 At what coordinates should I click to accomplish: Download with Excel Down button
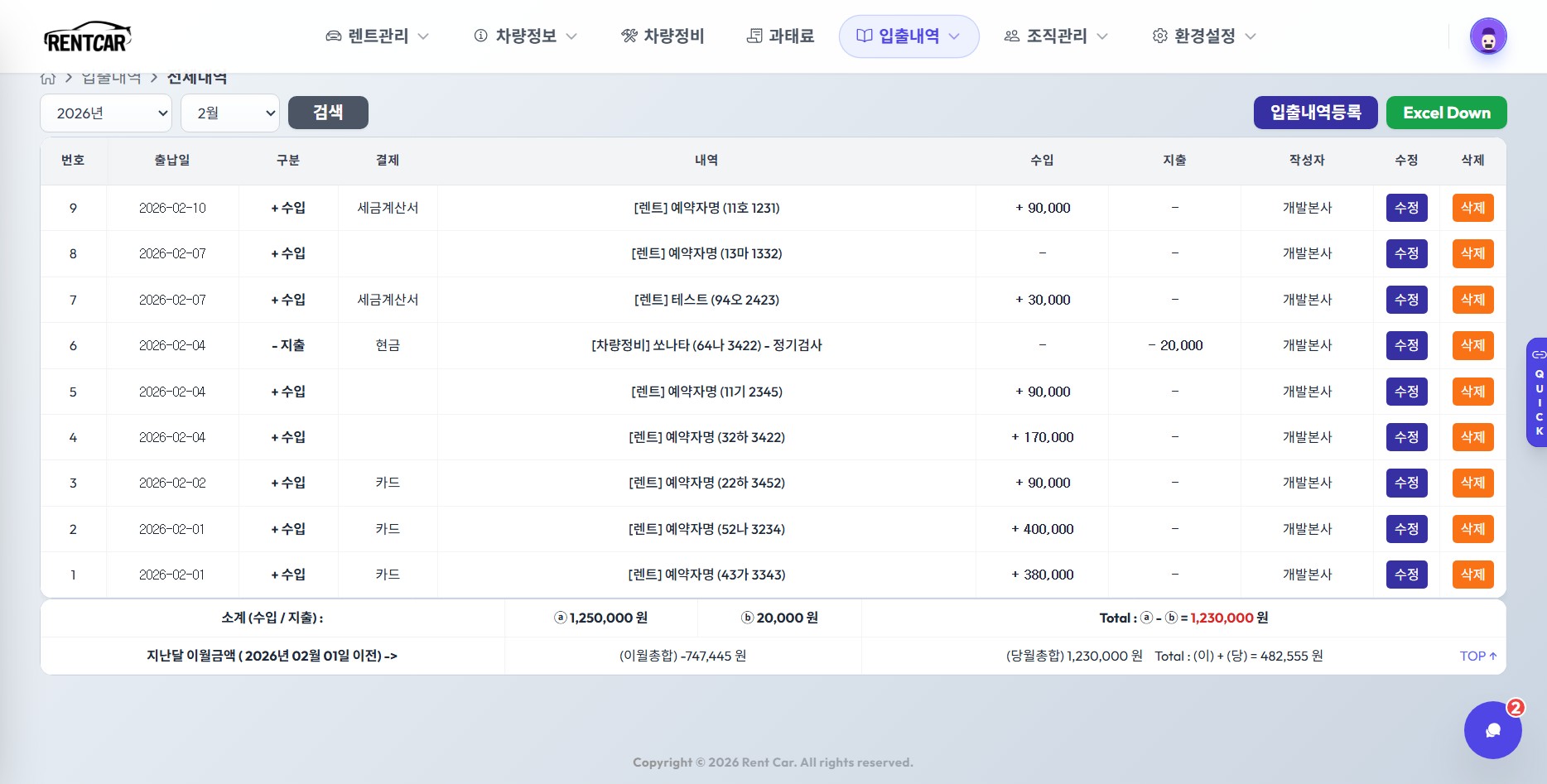coord(1446,113)
